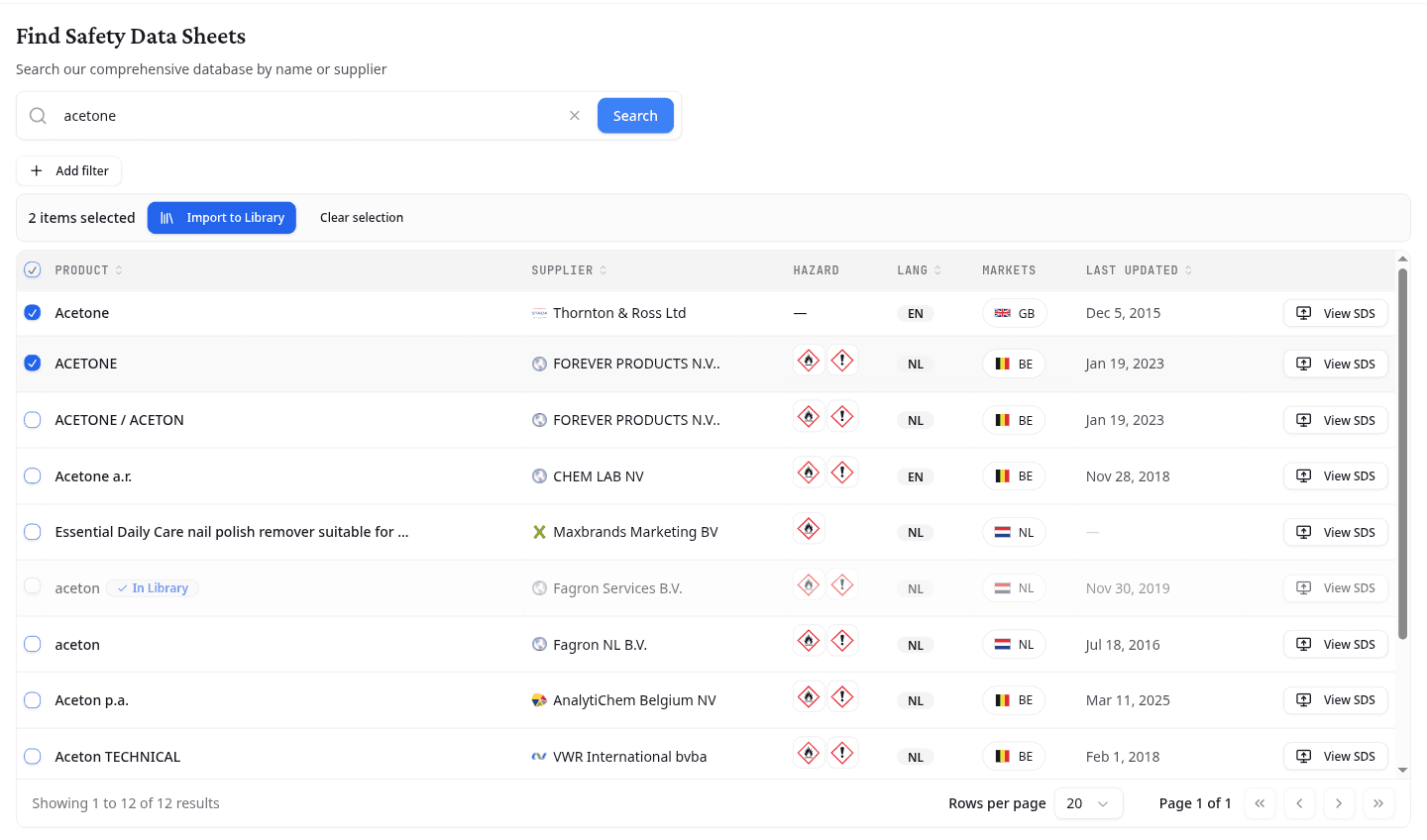The height and width of the screenshot is (840, 1427).
Task: Click the AnalytiChem Belgium NV logo
Action: coord(539,700)
